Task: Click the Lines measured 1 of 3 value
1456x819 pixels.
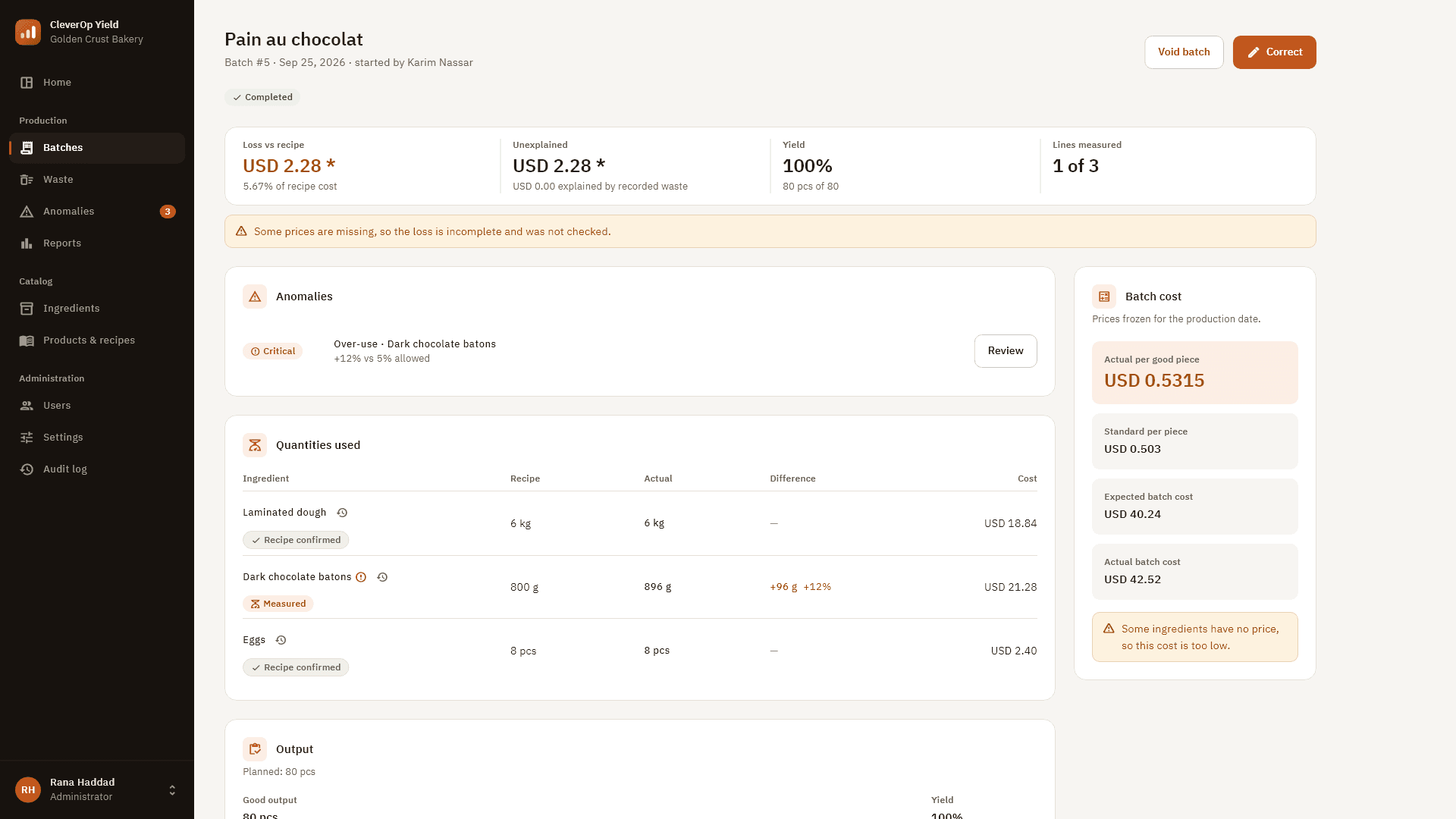Action: pyautogui.click(x=1075, y=166)
